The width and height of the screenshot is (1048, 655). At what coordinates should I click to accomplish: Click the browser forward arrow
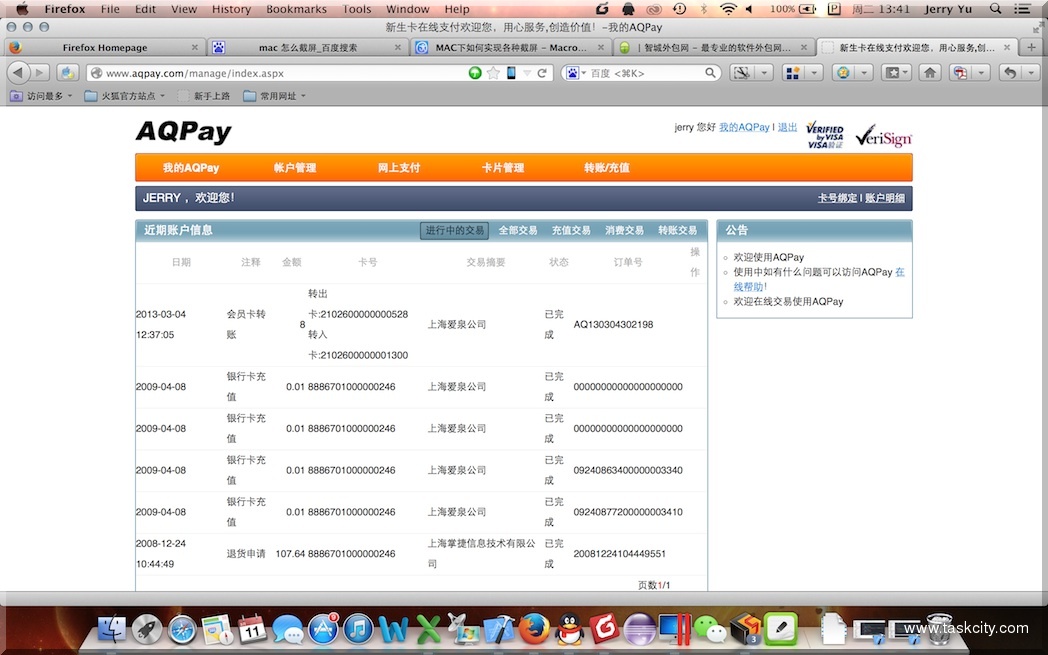40,72
